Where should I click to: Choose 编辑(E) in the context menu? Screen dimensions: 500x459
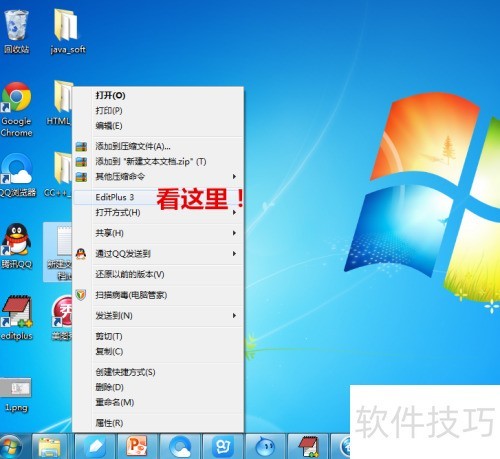pyautogui.click(x=158, y=126)
